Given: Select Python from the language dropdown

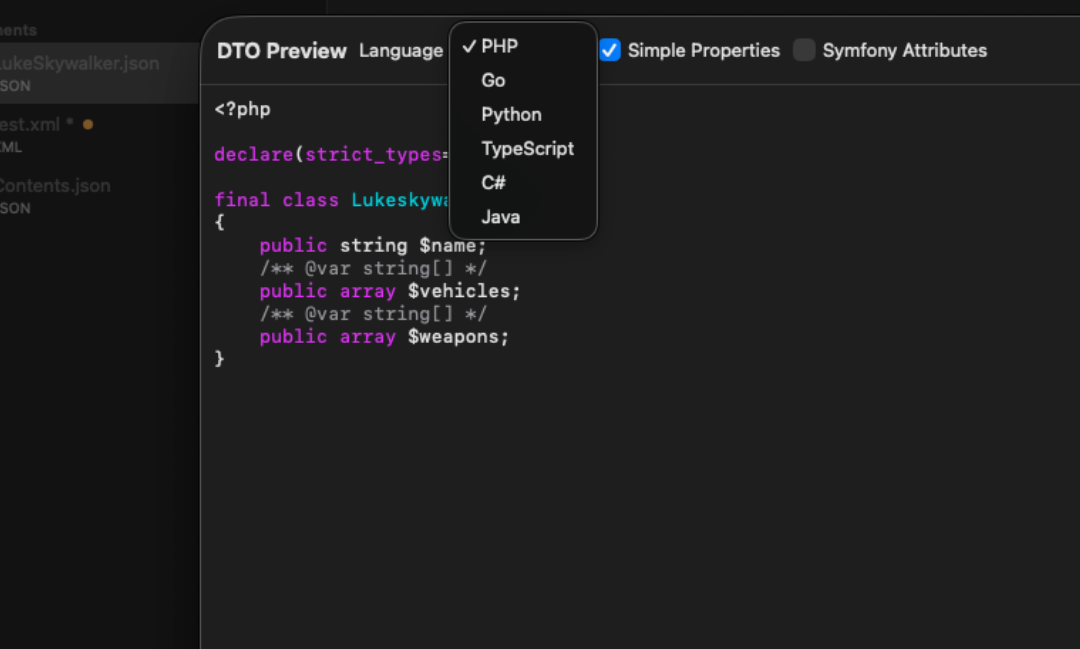Looking at the screenshot, I should point(511,114).
